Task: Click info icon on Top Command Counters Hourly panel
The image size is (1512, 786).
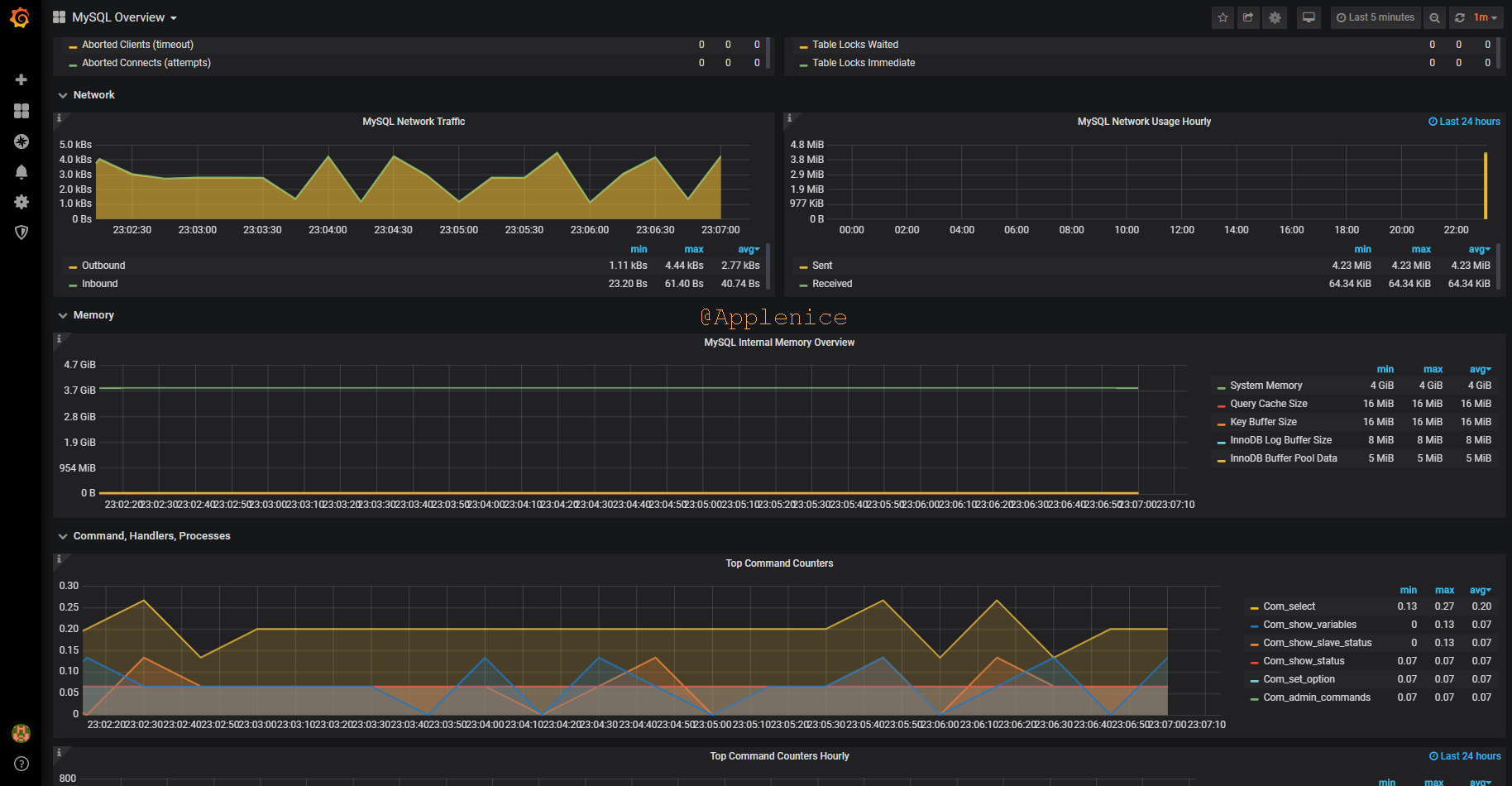Action: 59,753
